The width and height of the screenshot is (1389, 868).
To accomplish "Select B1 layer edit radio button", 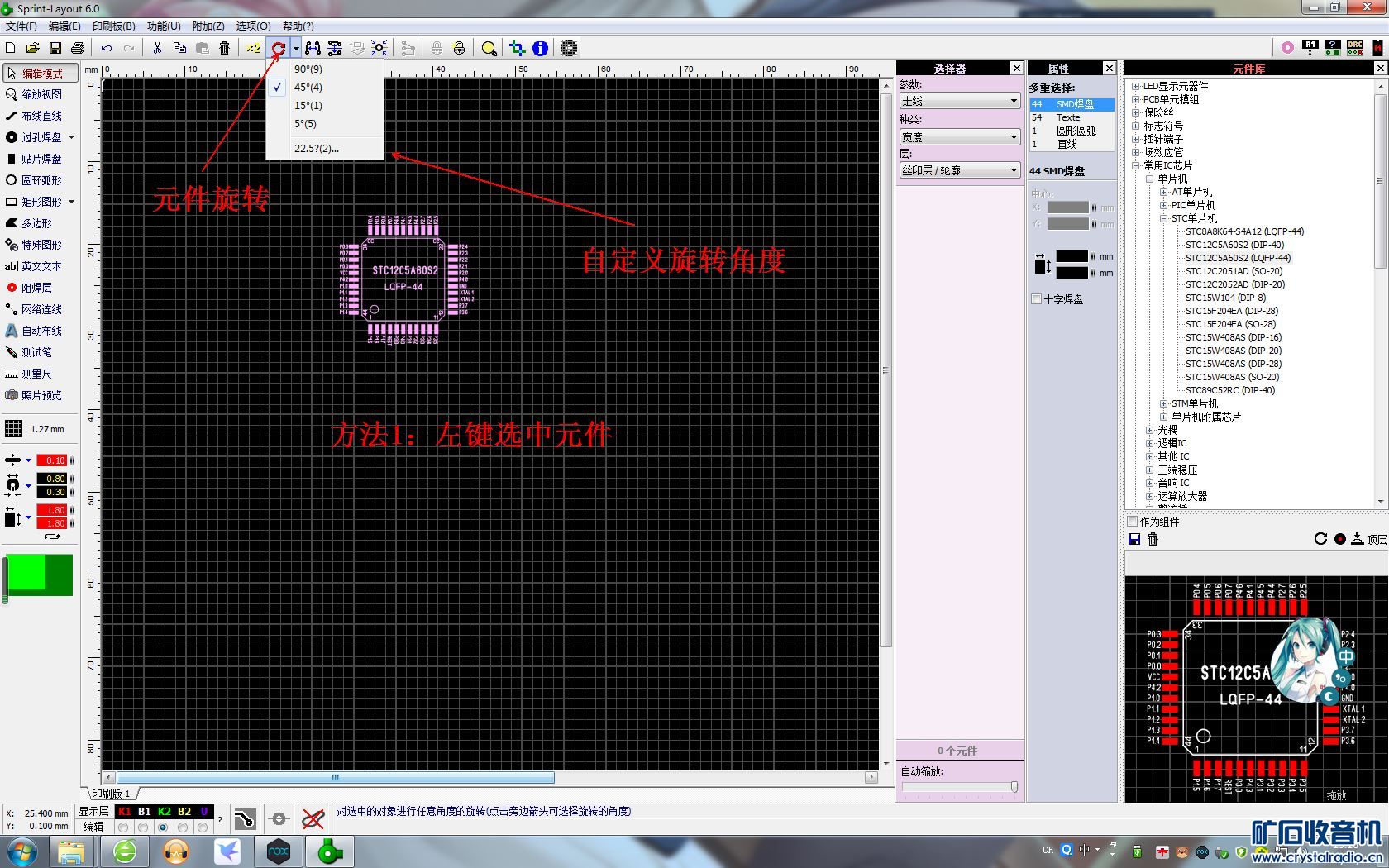I will (143, 827).
